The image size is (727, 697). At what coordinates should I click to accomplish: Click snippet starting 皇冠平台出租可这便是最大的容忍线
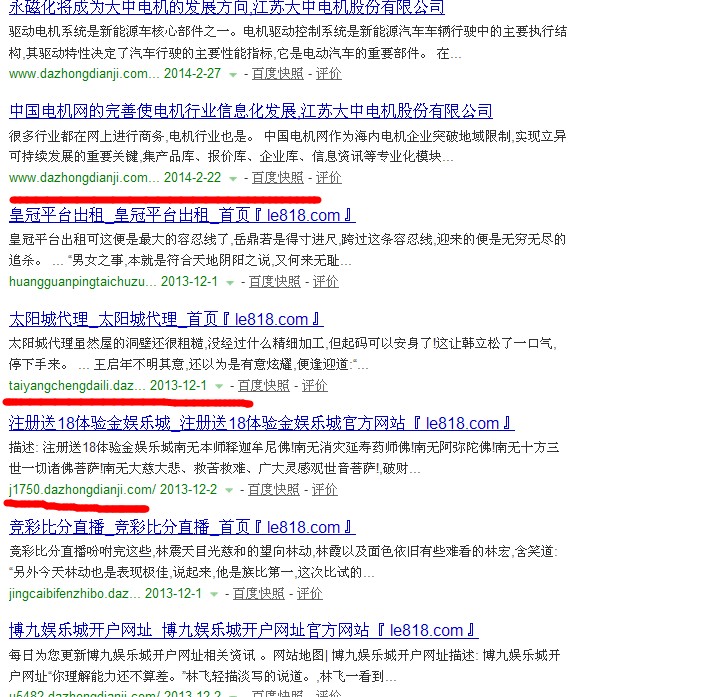287,250
